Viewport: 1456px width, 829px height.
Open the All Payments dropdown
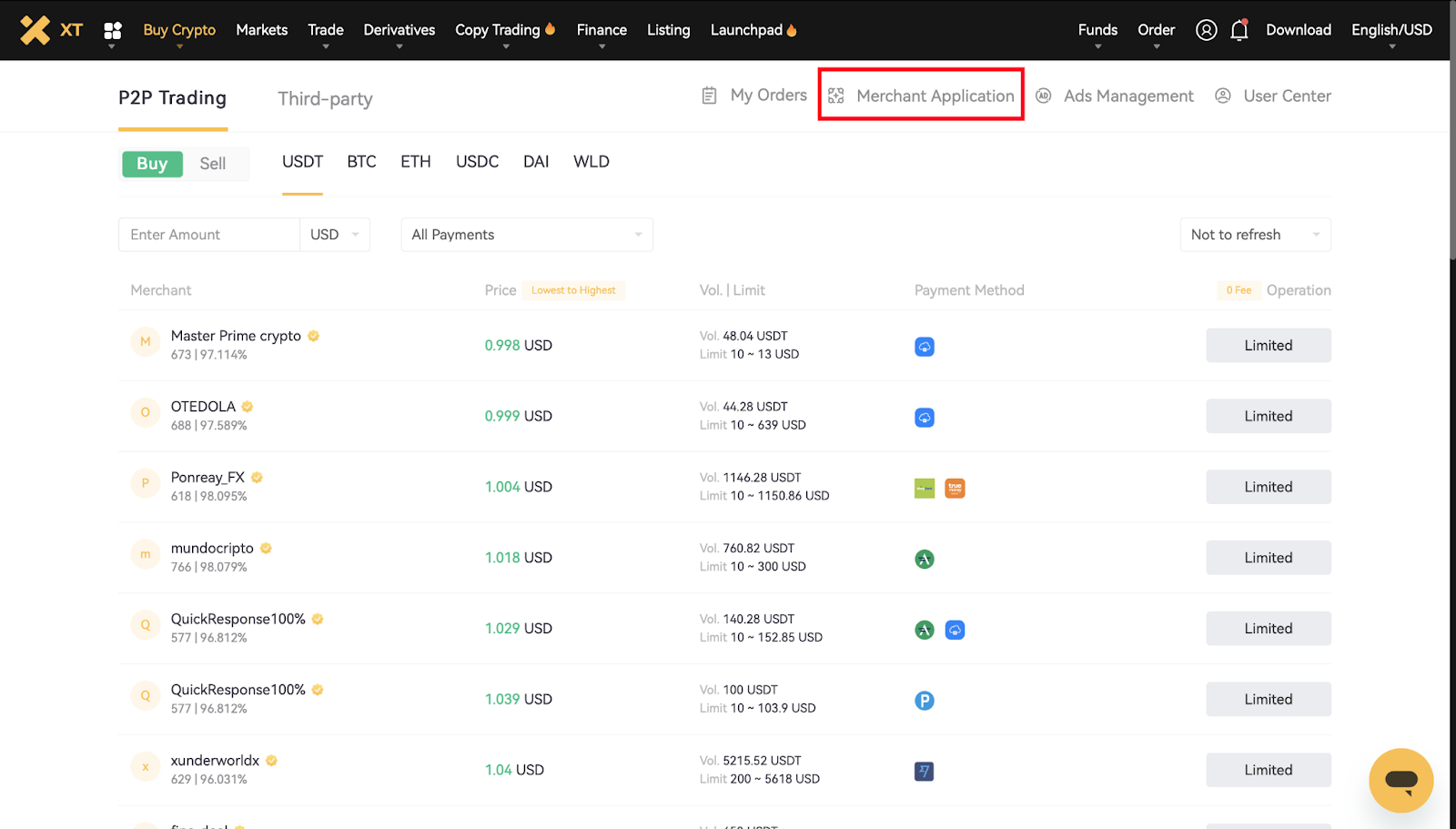(x=526, y=235)
